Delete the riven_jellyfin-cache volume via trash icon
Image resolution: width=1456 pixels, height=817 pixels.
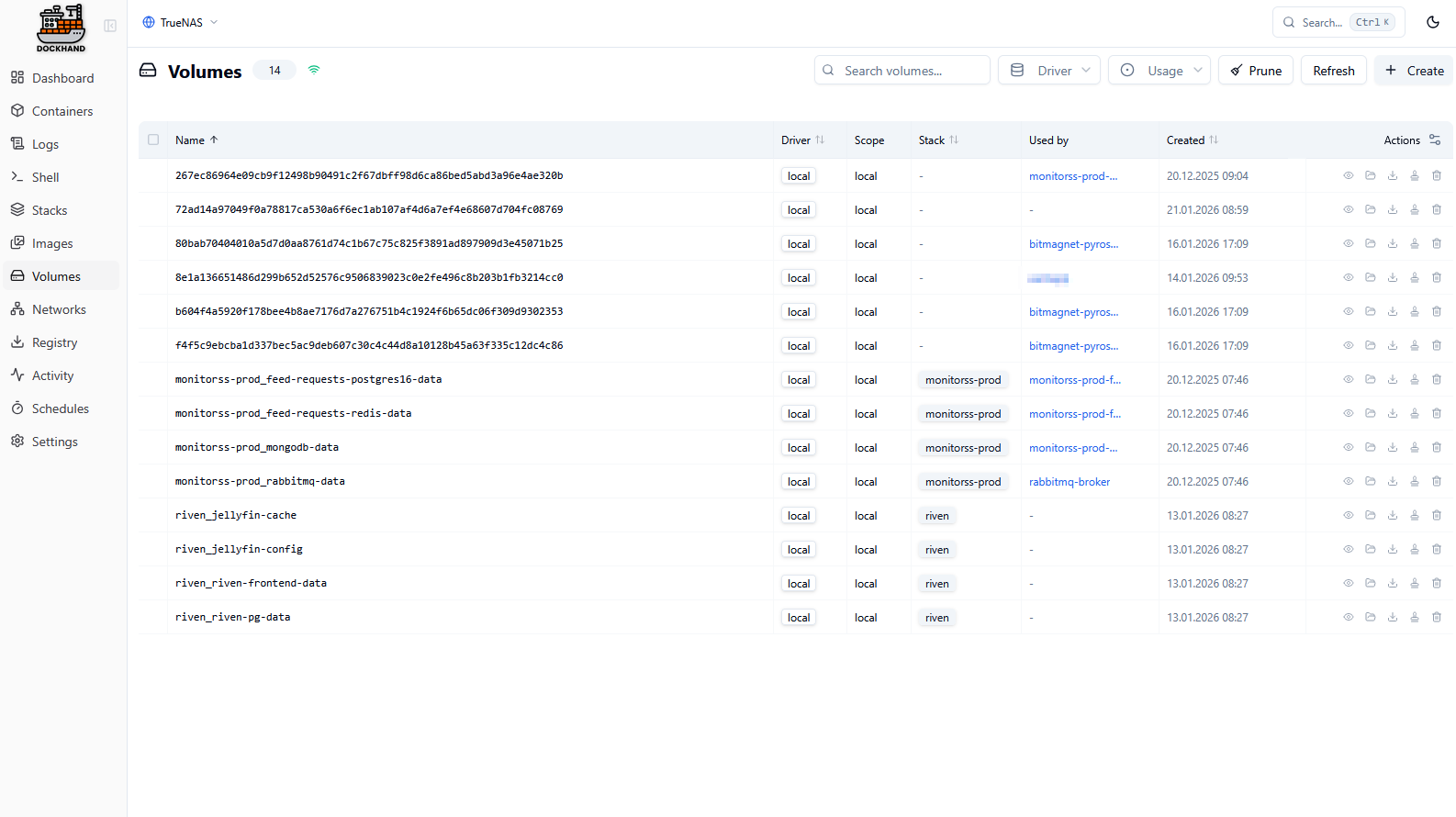coord(1437,515)
